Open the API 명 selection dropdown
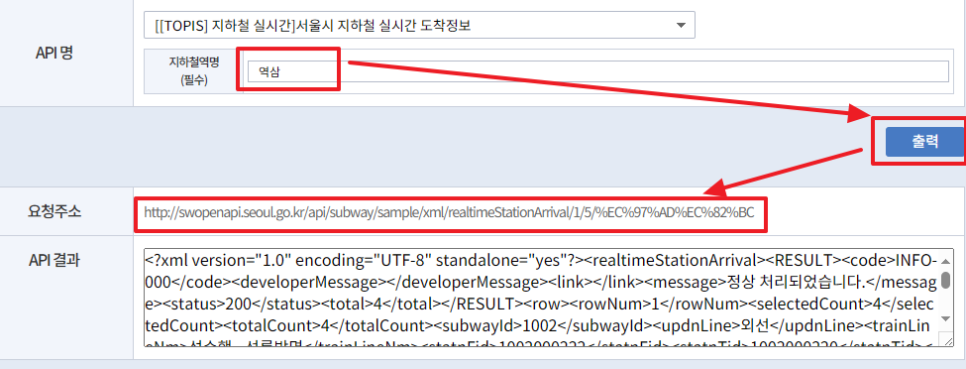 pos(419,25)
